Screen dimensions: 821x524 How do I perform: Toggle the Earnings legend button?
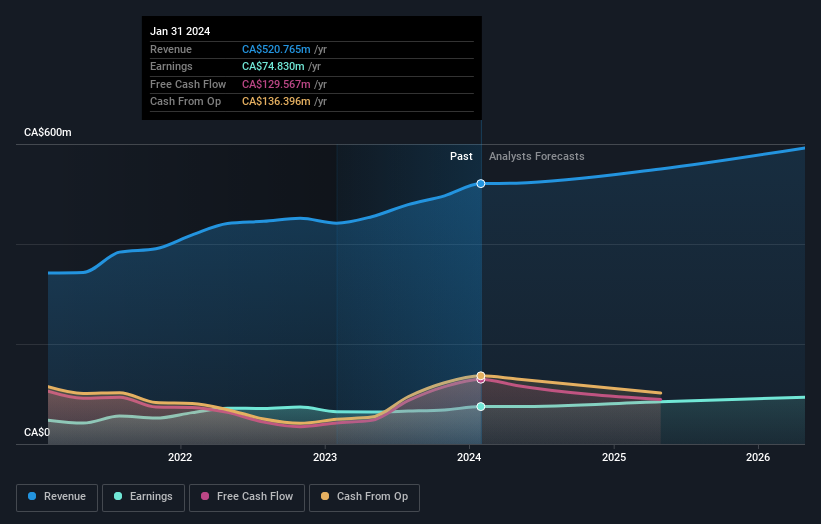point(143,497)
